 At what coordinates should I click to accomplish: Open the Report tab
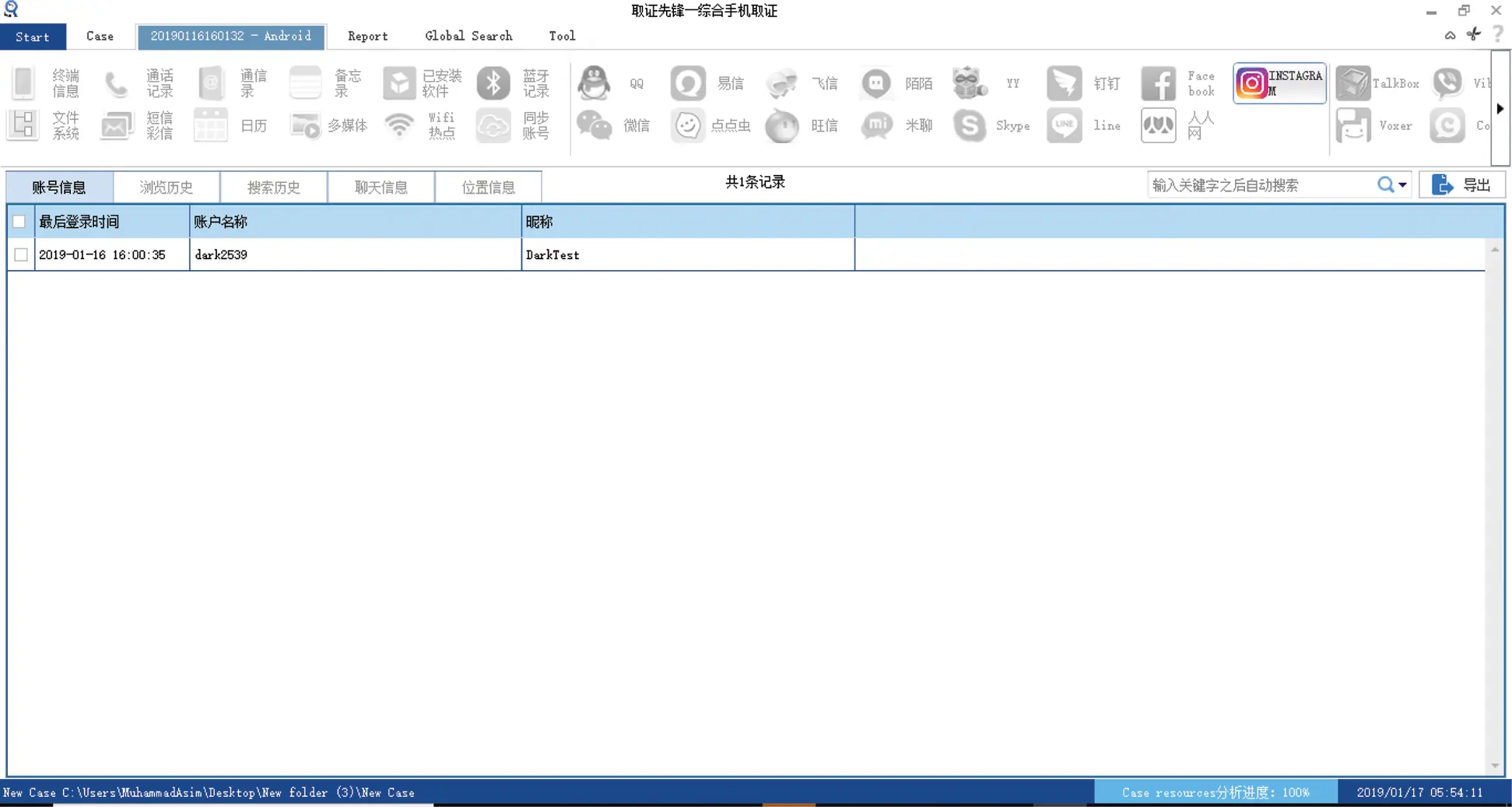click(368, 36)
